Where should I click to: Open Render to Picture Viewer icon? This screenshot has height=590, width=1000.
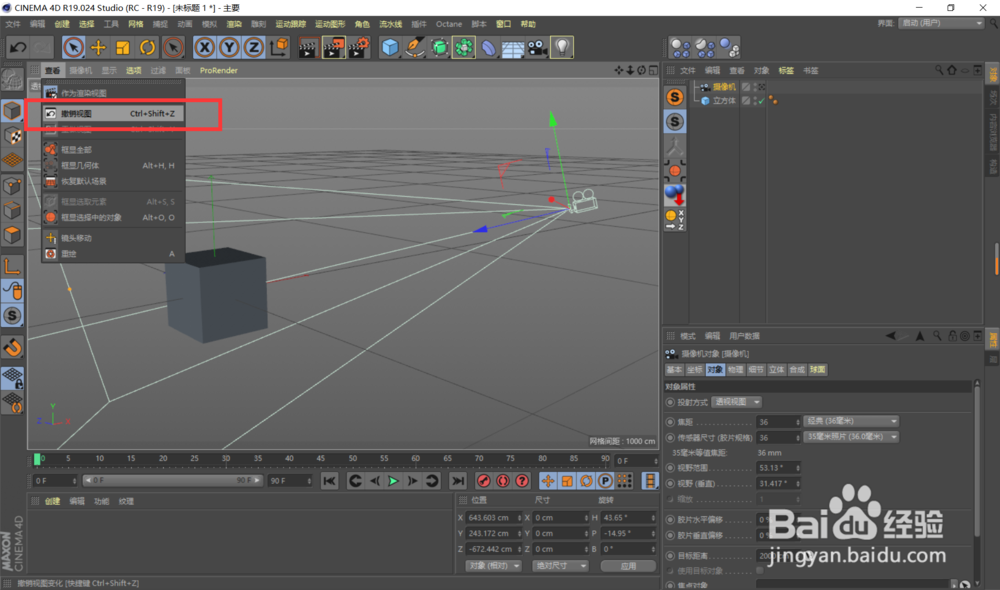[334, 47]
